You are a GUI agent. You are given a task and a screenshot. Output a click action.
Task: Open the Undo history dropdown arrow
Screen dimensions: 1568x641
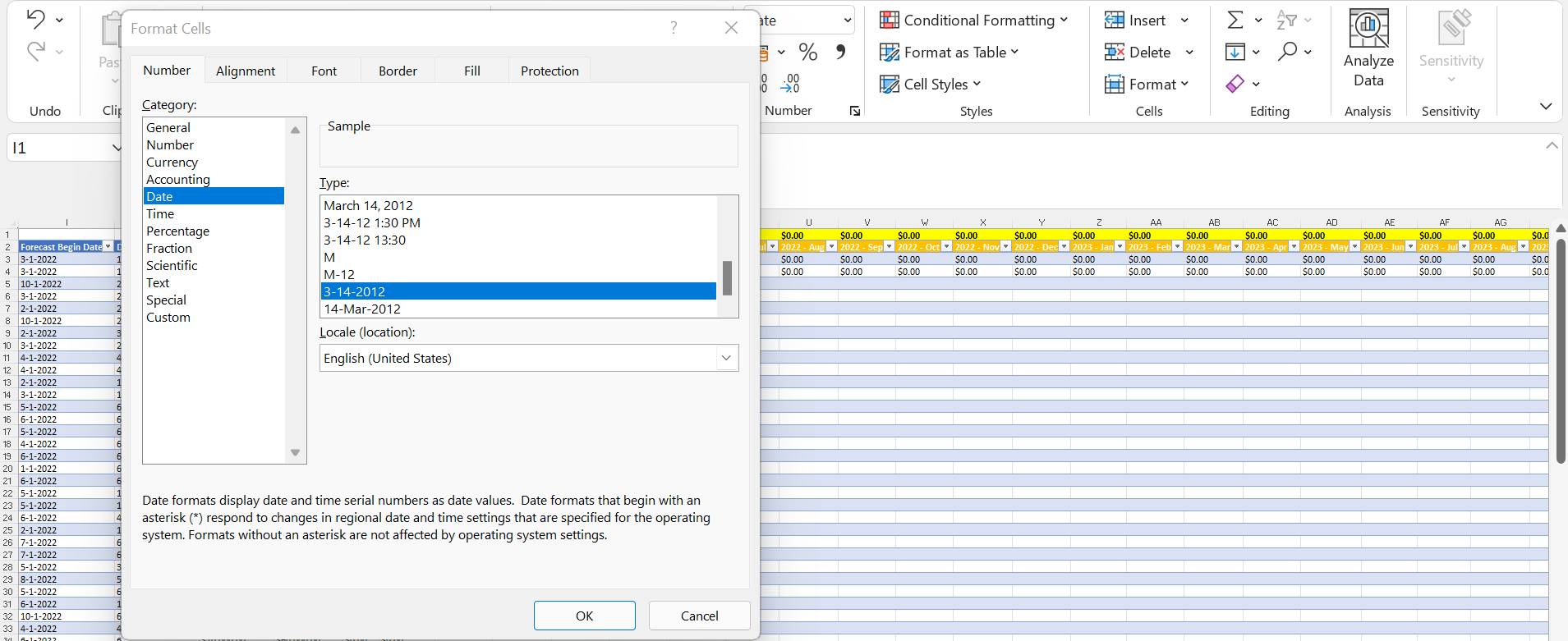click(x=59, y=20)
